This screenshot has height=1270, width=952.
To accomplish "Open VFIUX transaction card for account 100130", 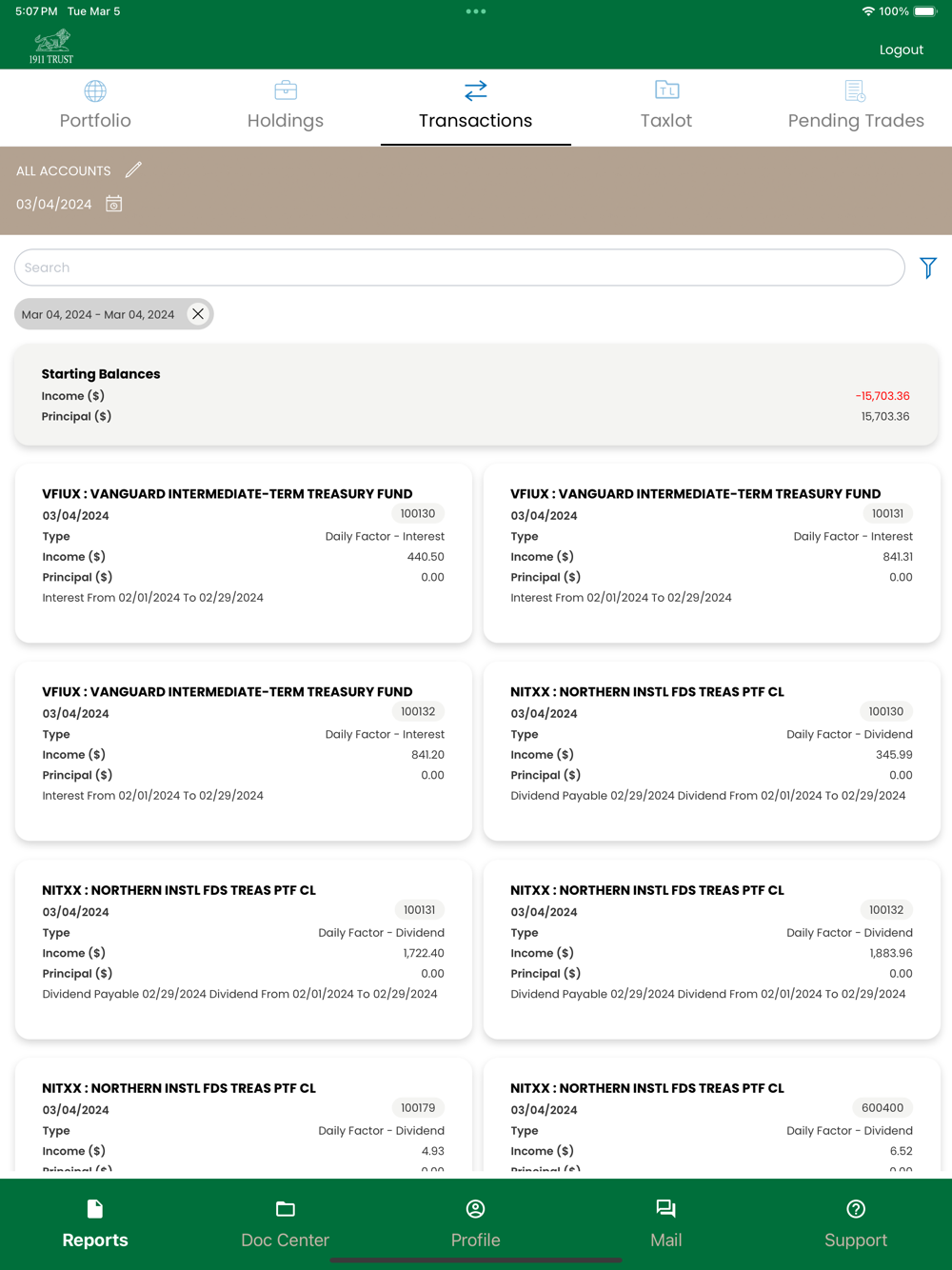I will (244, 553).
